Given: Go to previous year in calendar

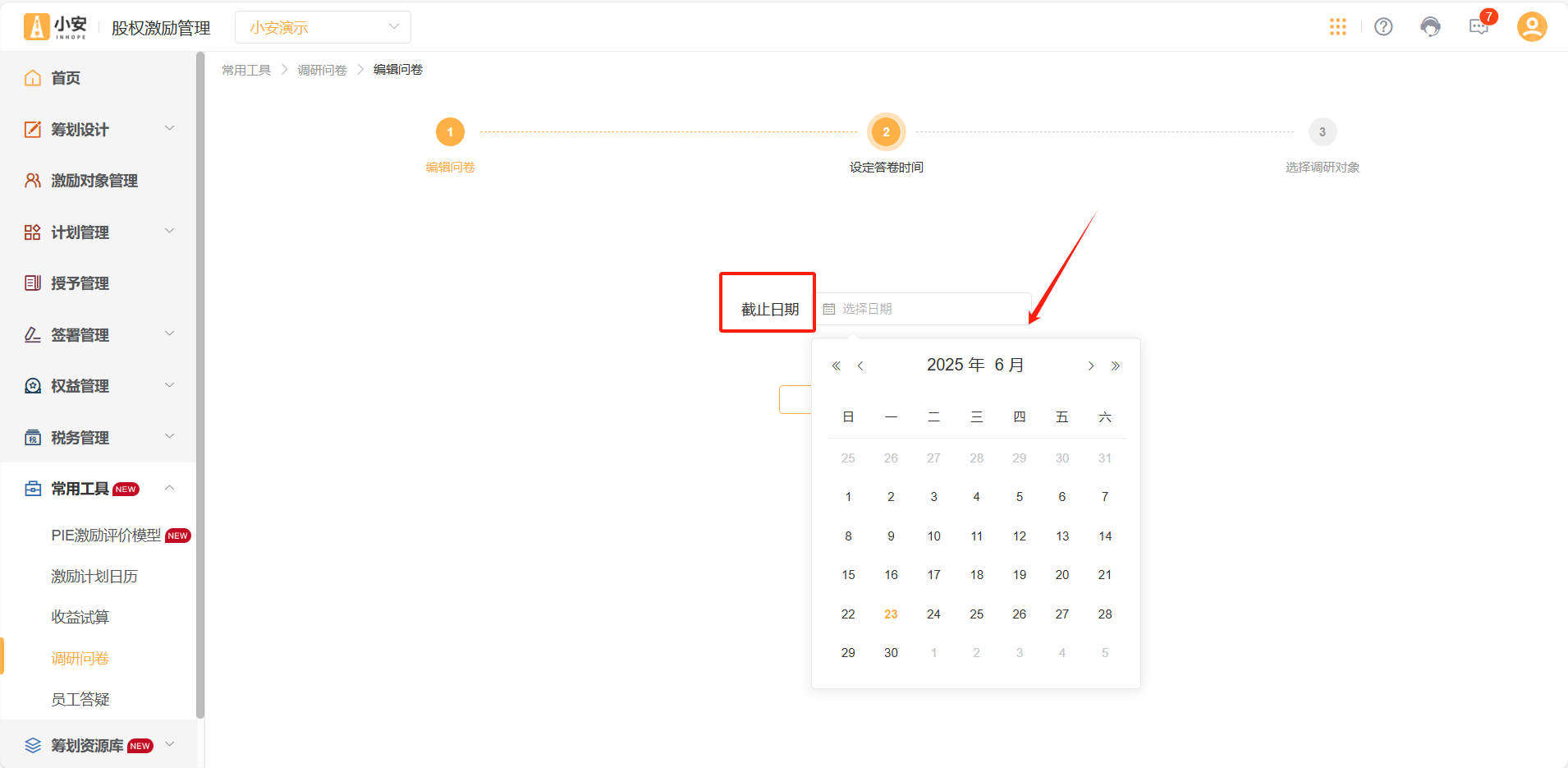Looking at the screenshot, I should 836,366.
